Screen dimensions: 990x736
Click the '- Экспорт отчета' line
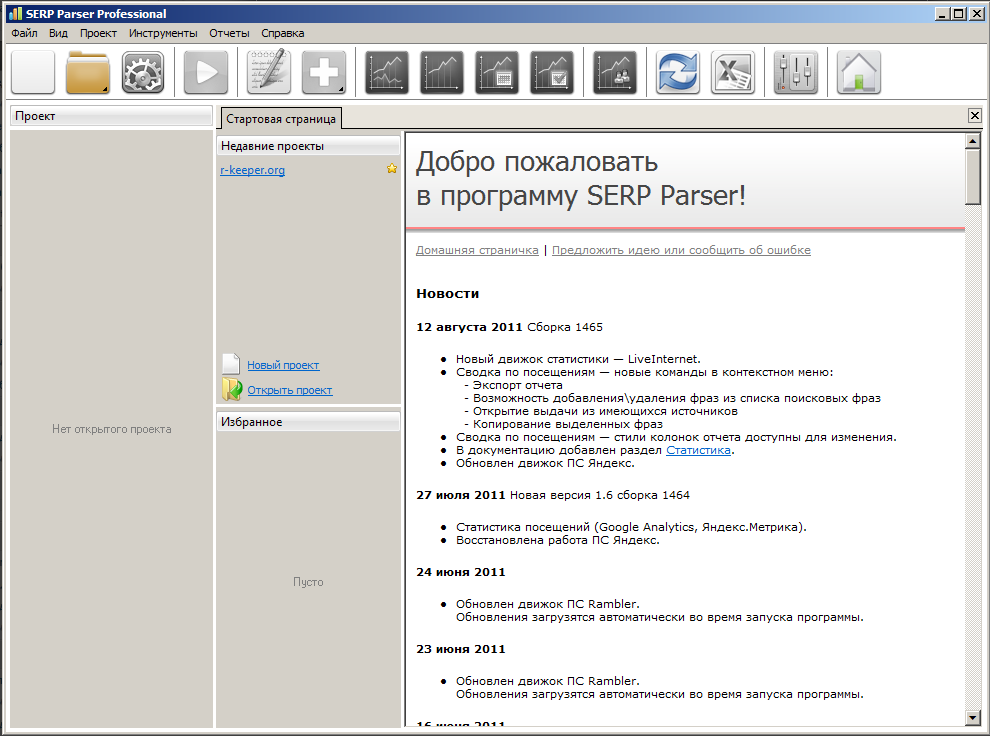(513, 385)
